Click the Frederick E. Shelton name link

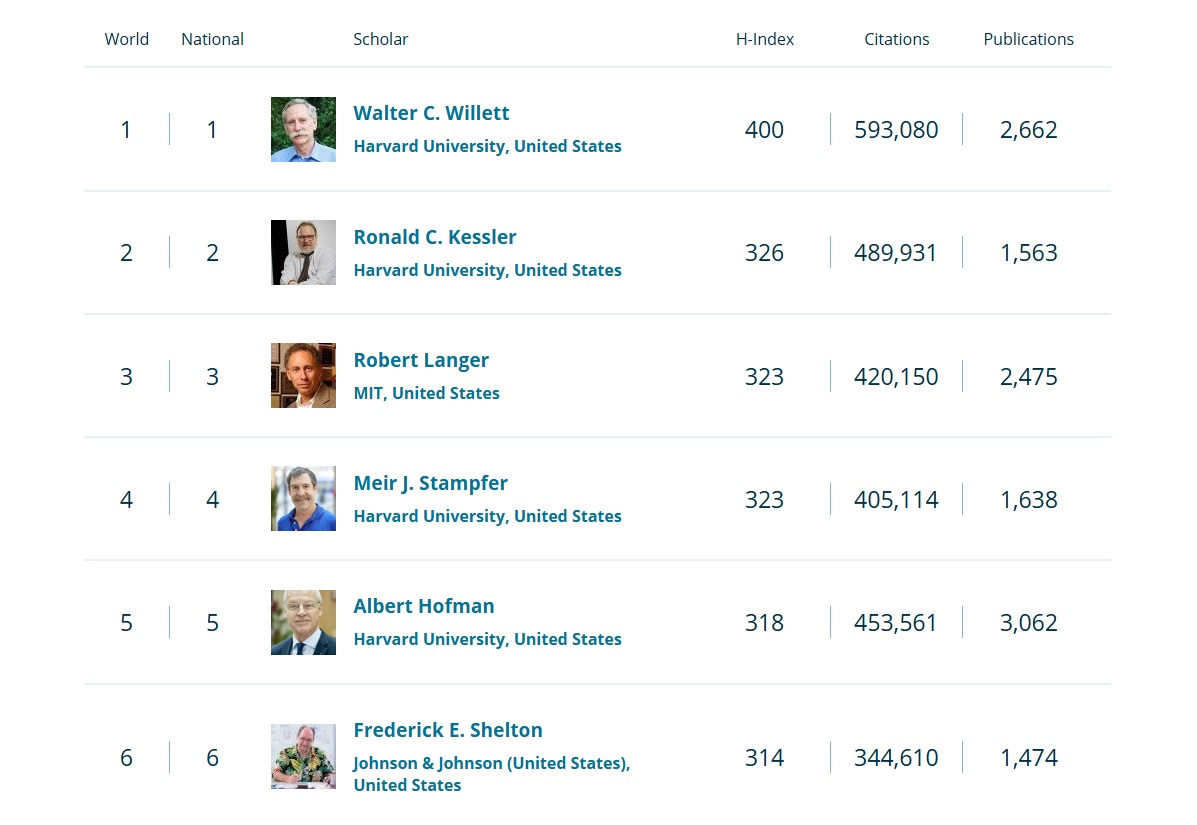coord(448,730)
